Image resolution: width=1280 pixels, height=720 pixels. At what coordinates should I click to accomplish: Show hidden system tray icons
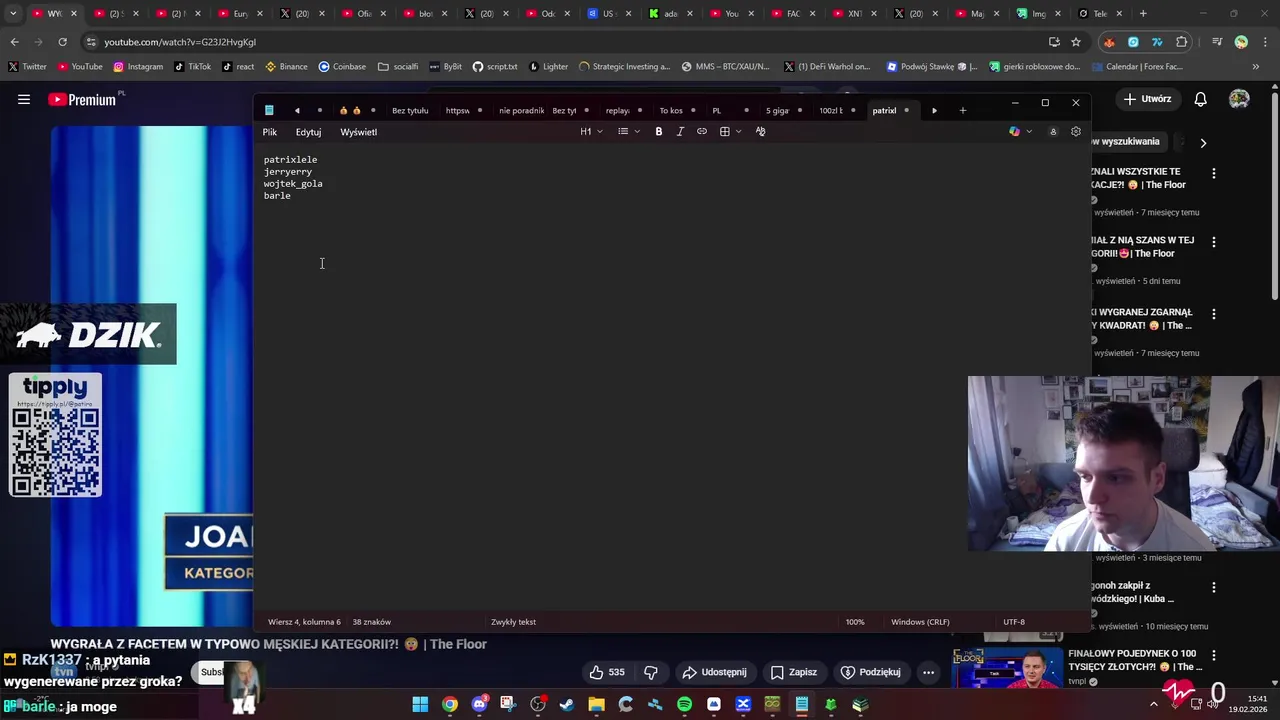[x=1153, y=705]
